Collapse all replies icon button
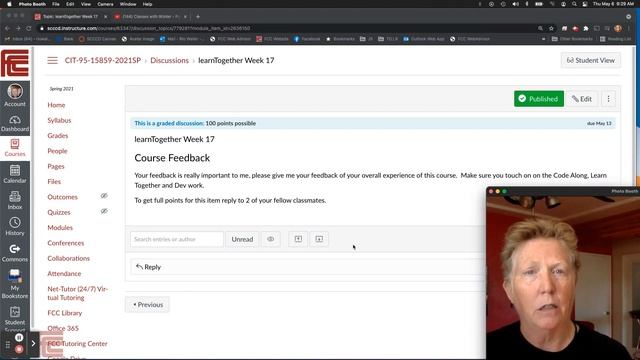 point(298,239)
